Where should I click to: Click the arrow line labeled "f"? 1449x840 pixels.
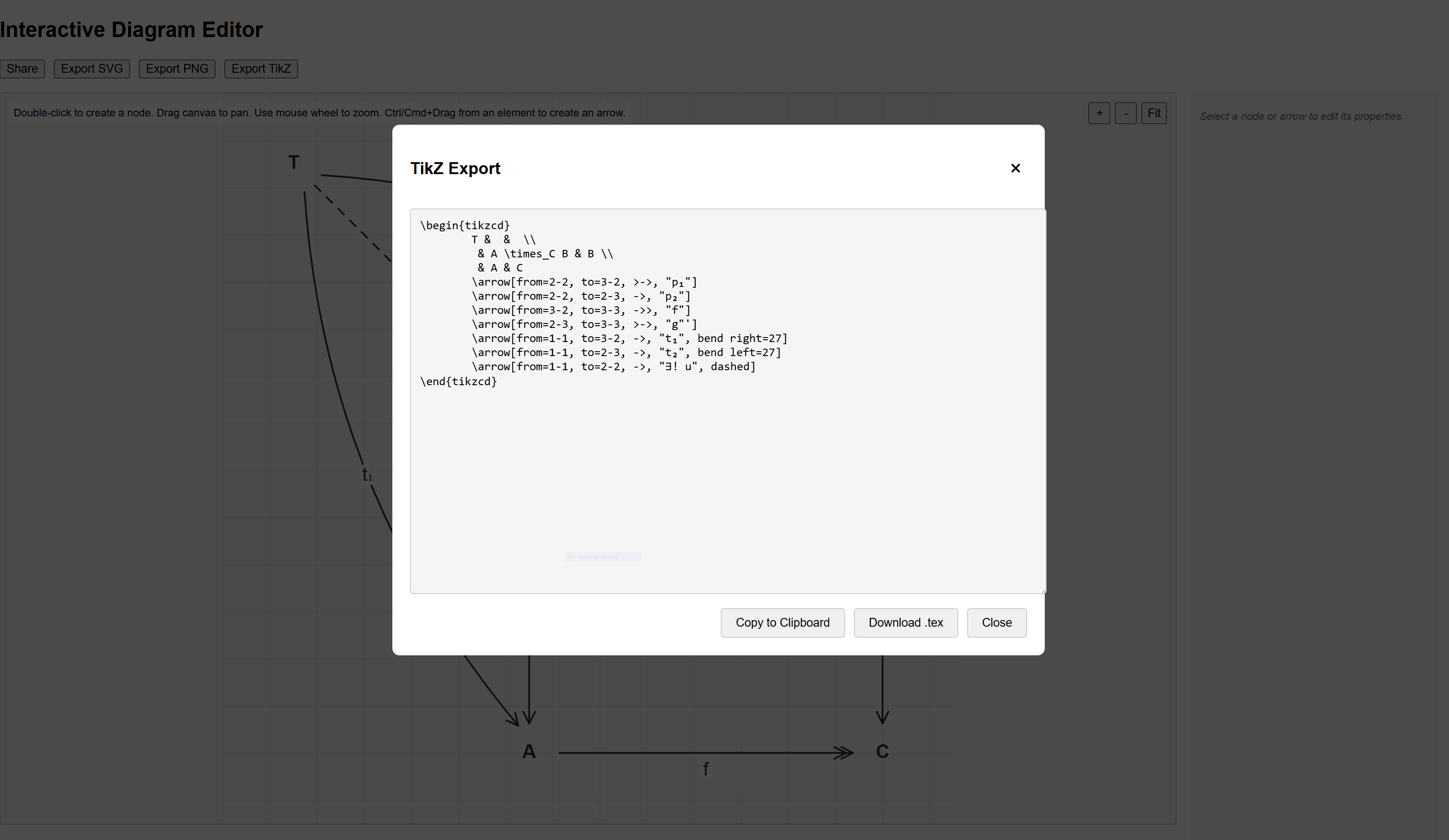click(581, 310)
